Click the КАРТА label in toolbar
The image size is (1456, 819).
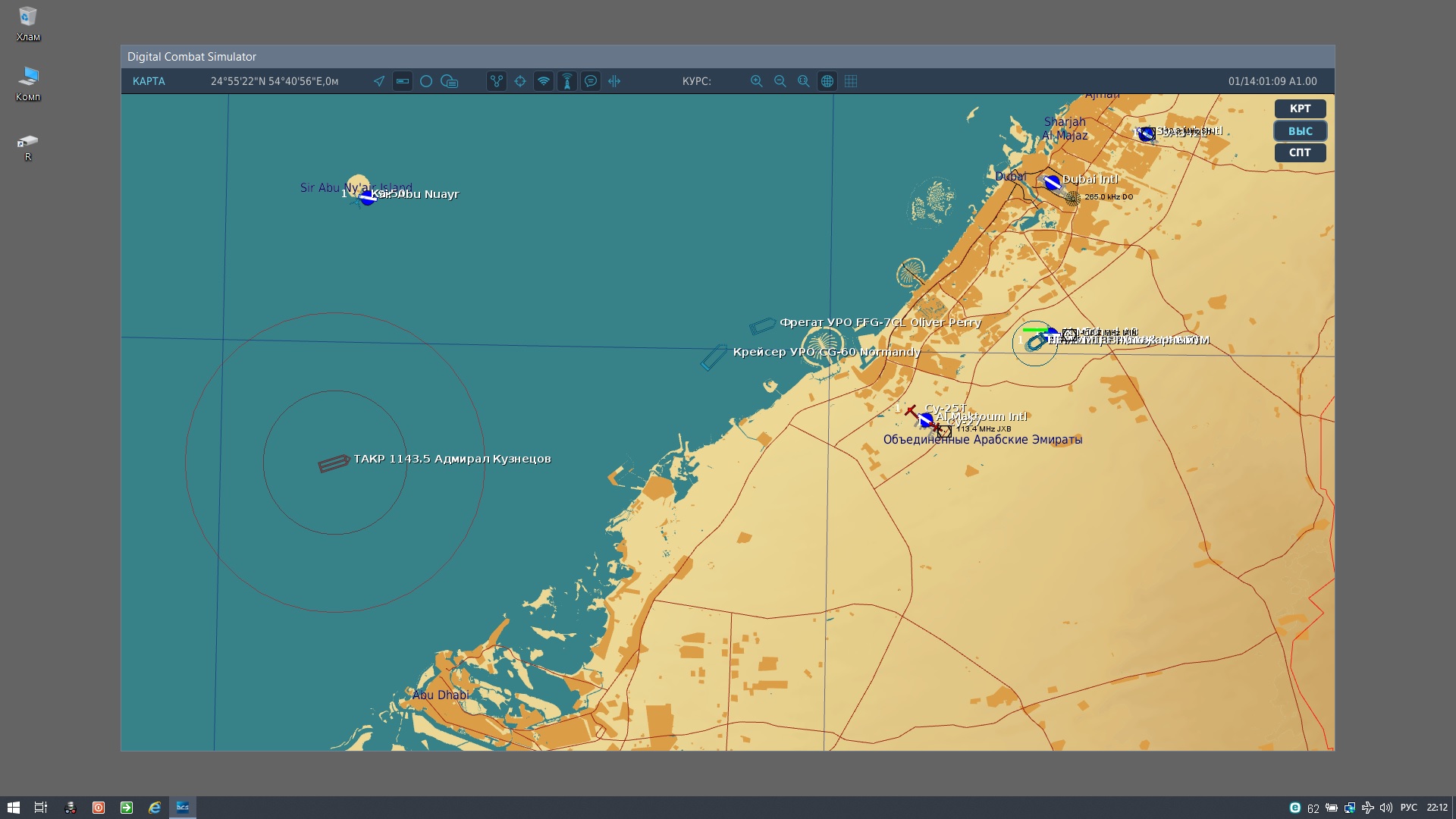pos(149,81)
